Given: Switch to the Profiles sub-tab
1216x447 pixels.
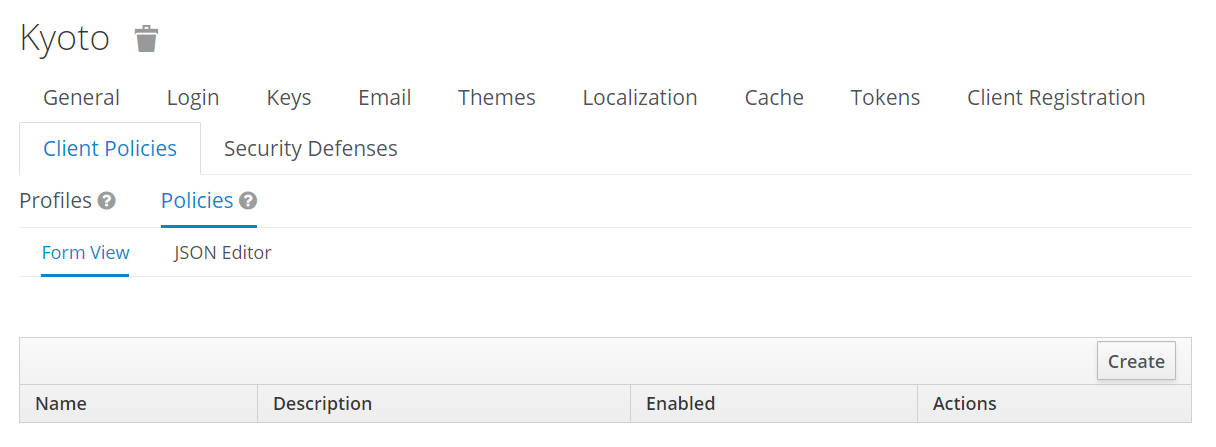Looking at the screenshot, I should tap(56, 200).
